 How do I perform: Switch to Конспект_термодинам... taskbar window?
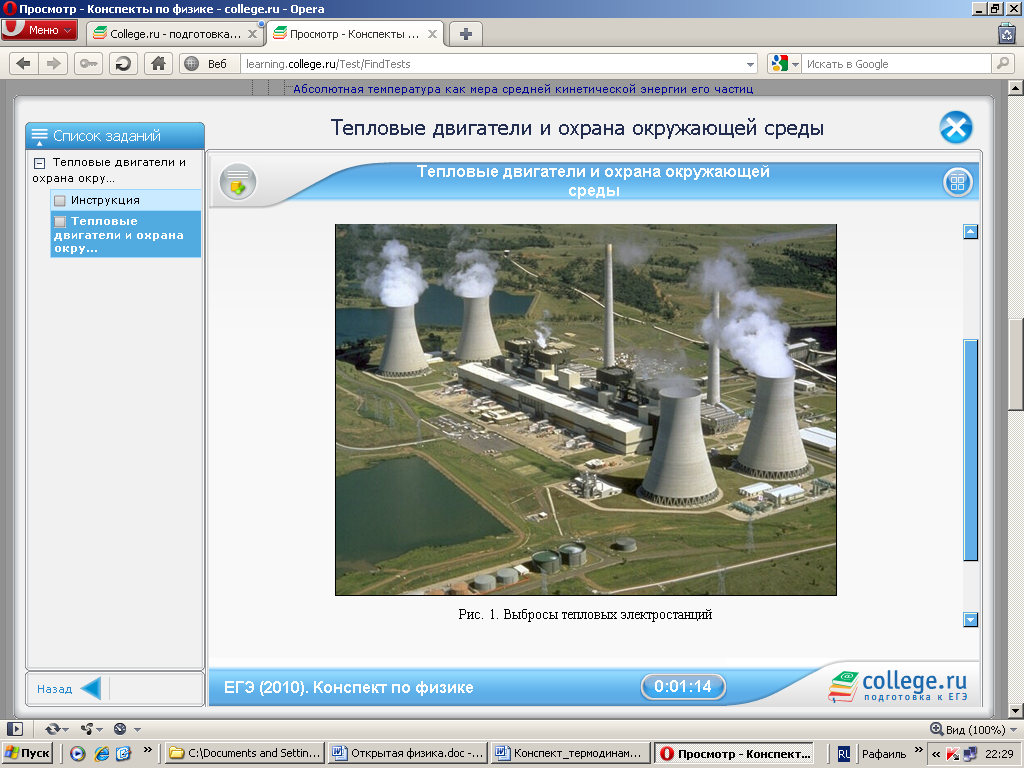click(571, 753)
